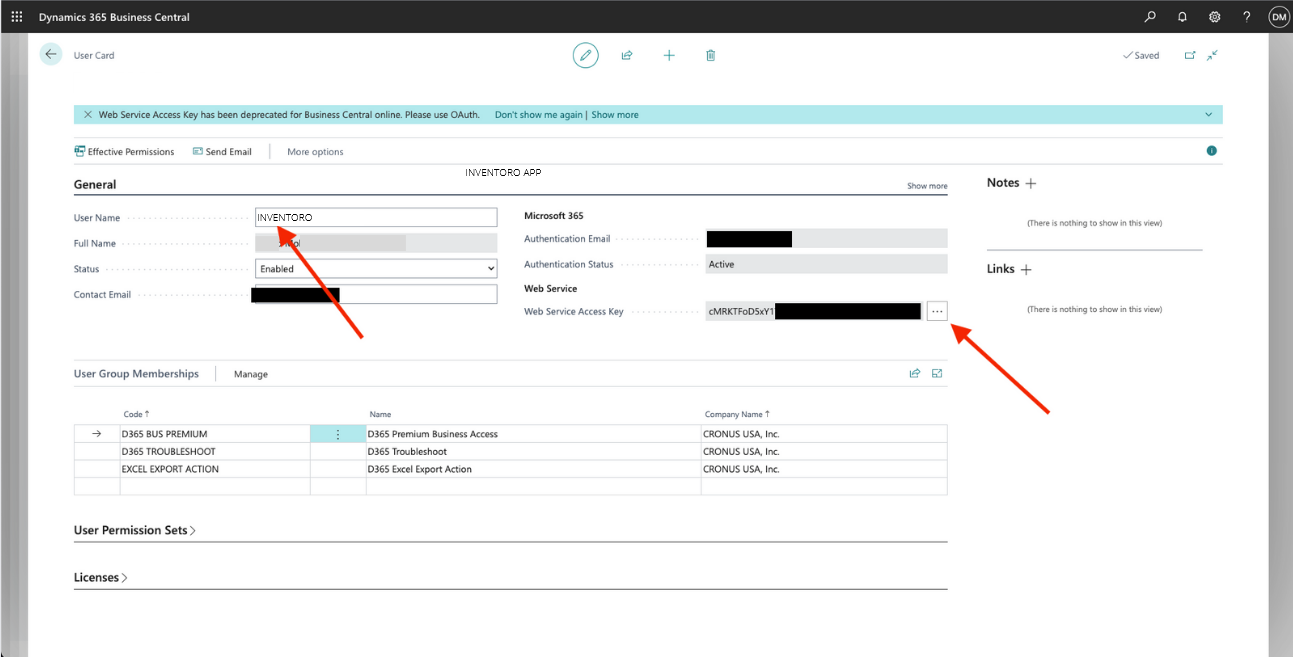
Task: Click the Web Service Access Key ellipsis button
Action: (937, 312)
